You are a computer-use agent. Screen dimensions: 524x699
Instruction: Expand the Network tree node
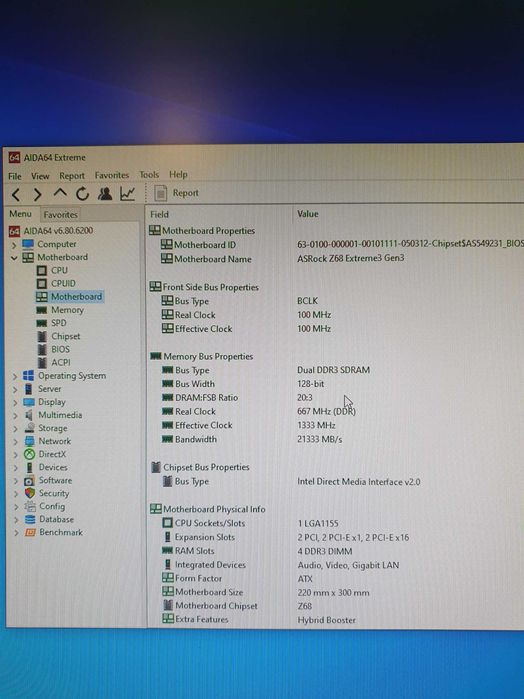[x=16, y=442]
